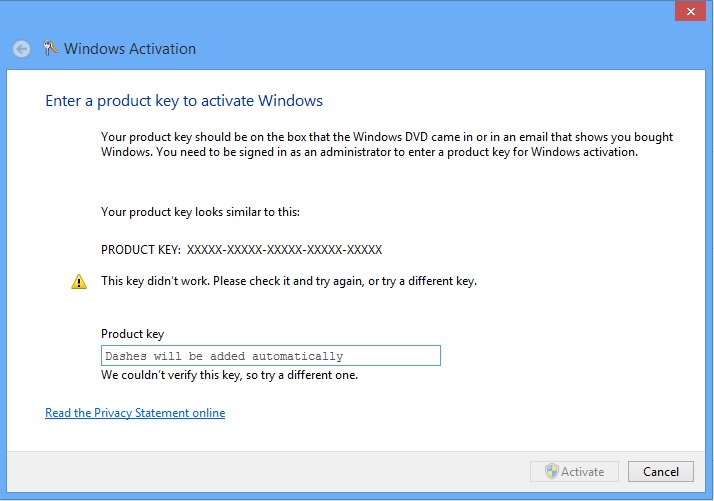Click the We couldn't verify this key error text
The height and width of the screenshot is (501, 714).
[x=229, y=376]
